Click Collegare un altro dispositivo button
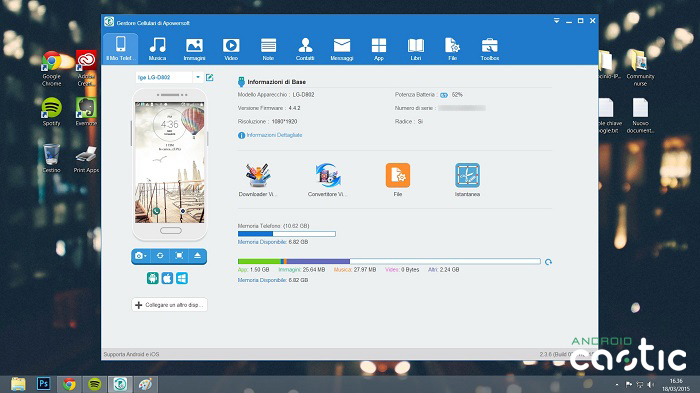Viewport: 700px width, 393px height. pos(169,305)
